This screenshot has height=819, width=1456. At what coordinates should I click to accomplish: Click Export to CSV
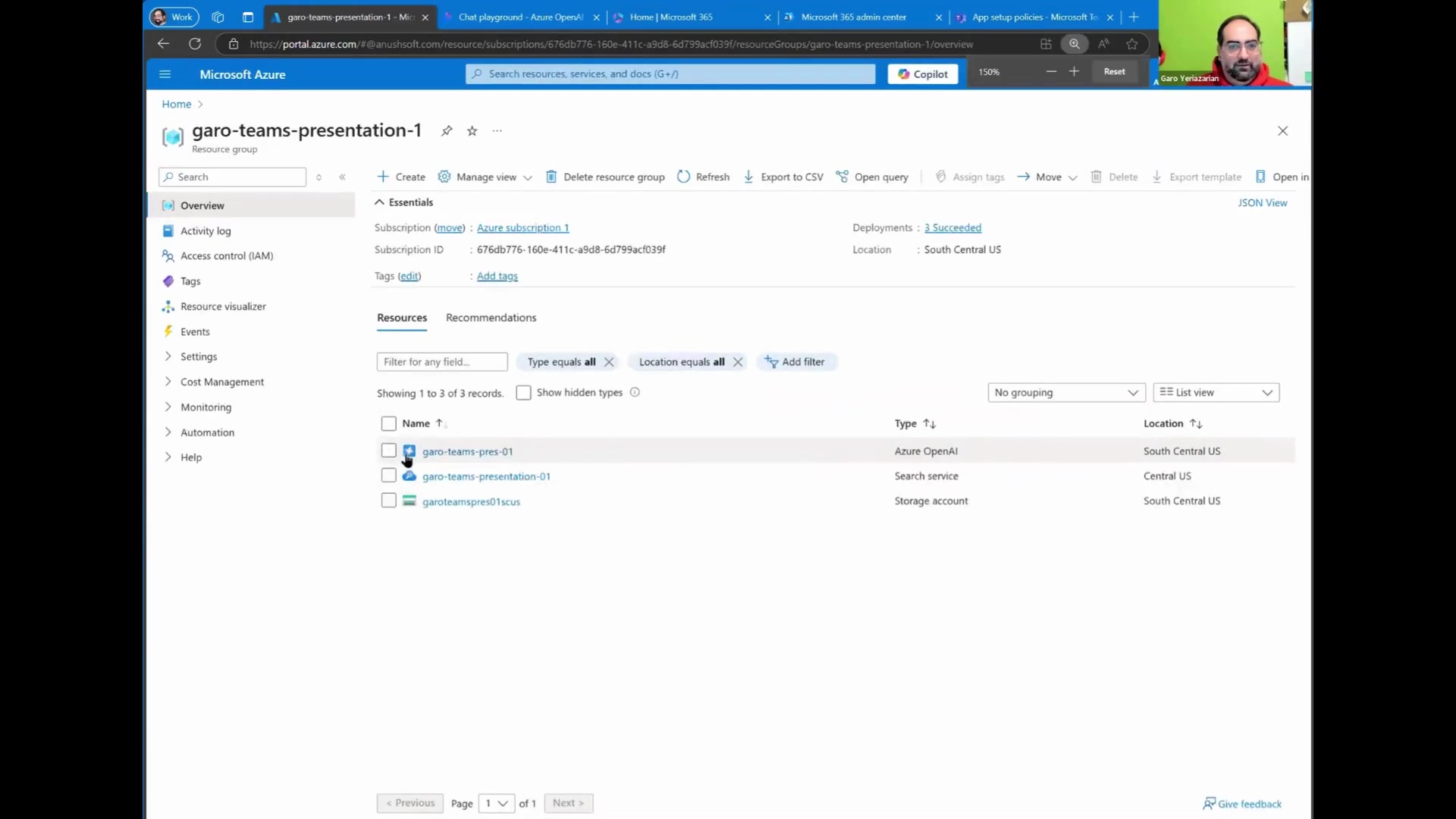(x=783, y=177)
